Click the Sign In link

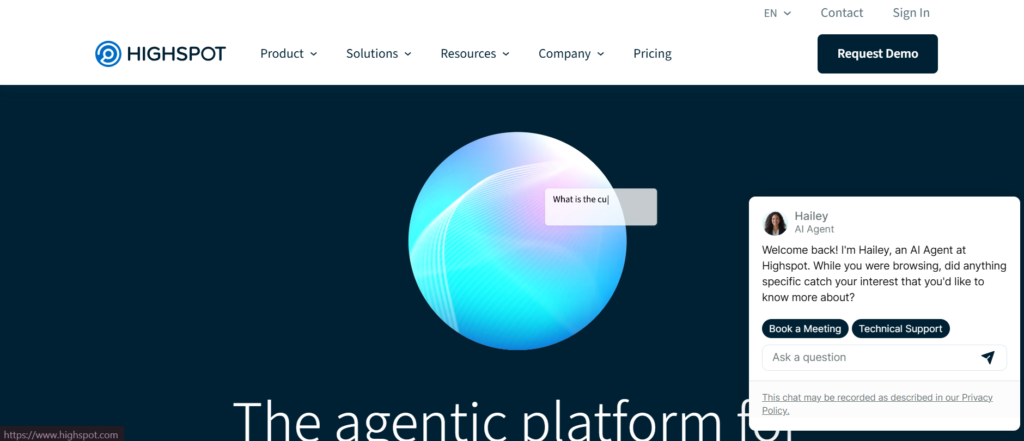911,13
